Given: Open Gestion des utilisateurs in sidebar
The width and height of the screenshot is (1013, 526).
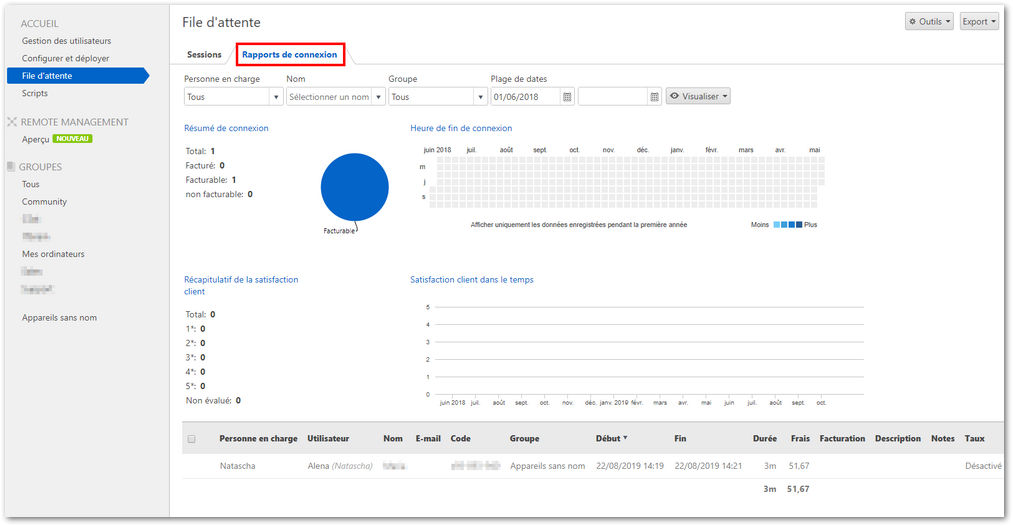Looking at the screenshot, I should click(x=67, y=41).
